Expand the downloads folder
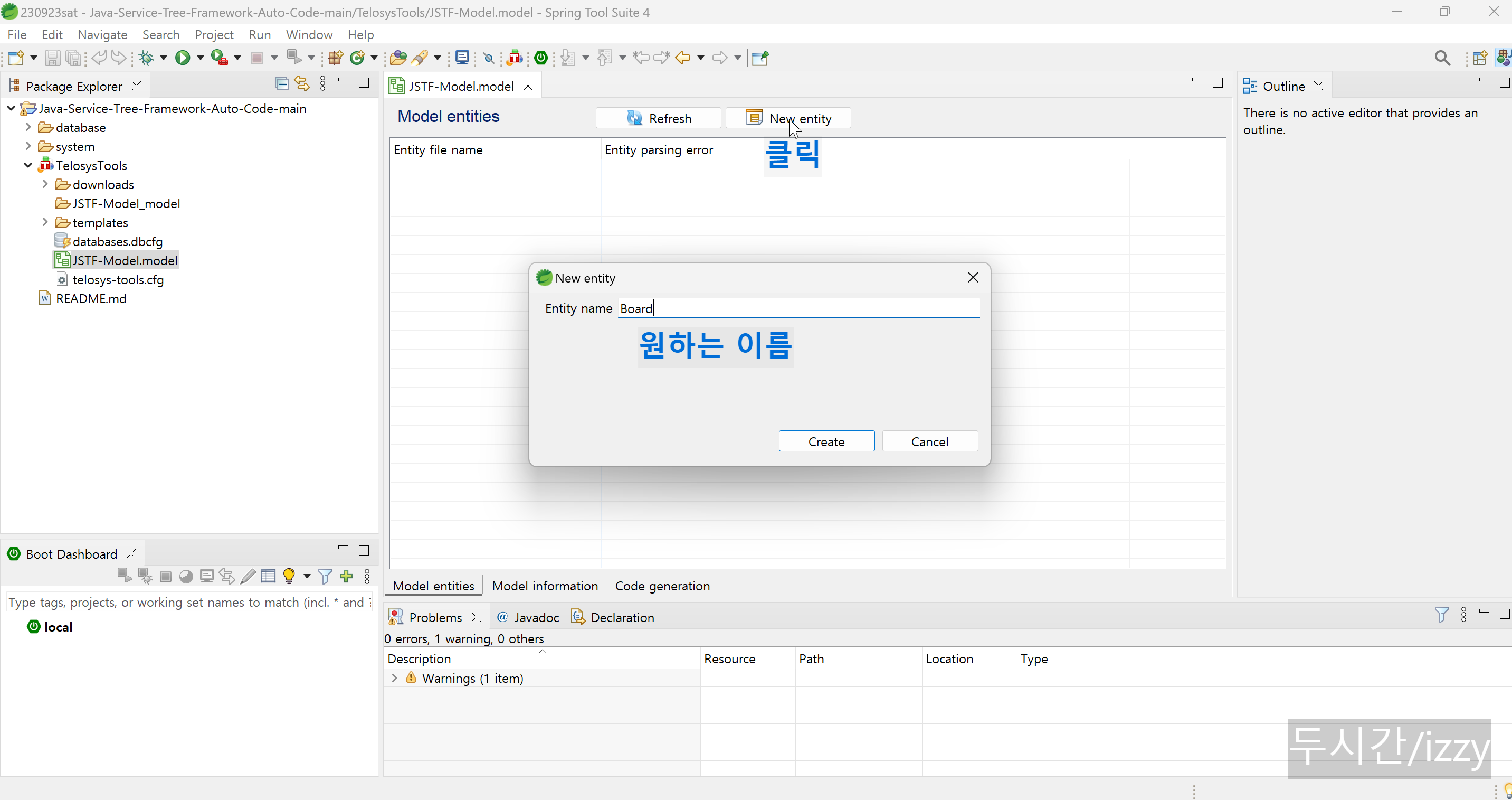This screenshot has width=1512, height=800. (45, 184)
